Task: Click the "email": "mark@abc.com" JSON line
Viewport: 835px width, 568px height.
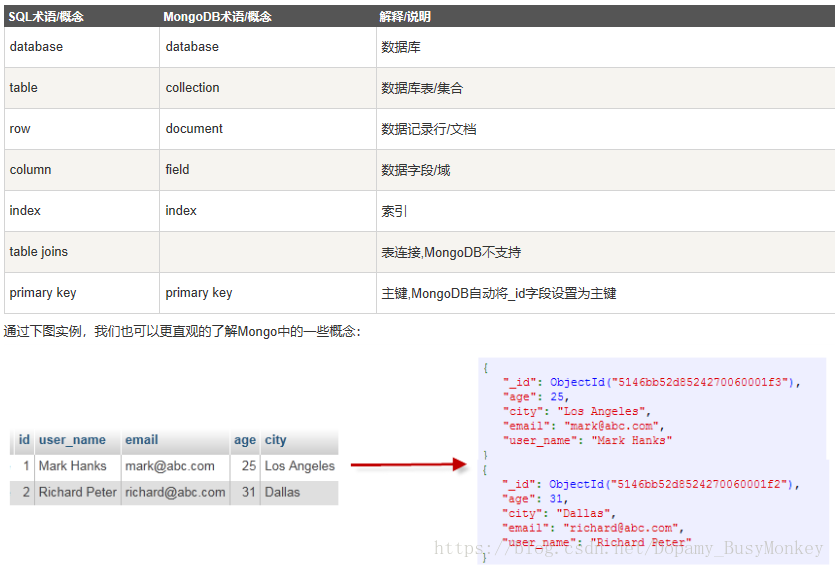Action: (x=583, y=426)
